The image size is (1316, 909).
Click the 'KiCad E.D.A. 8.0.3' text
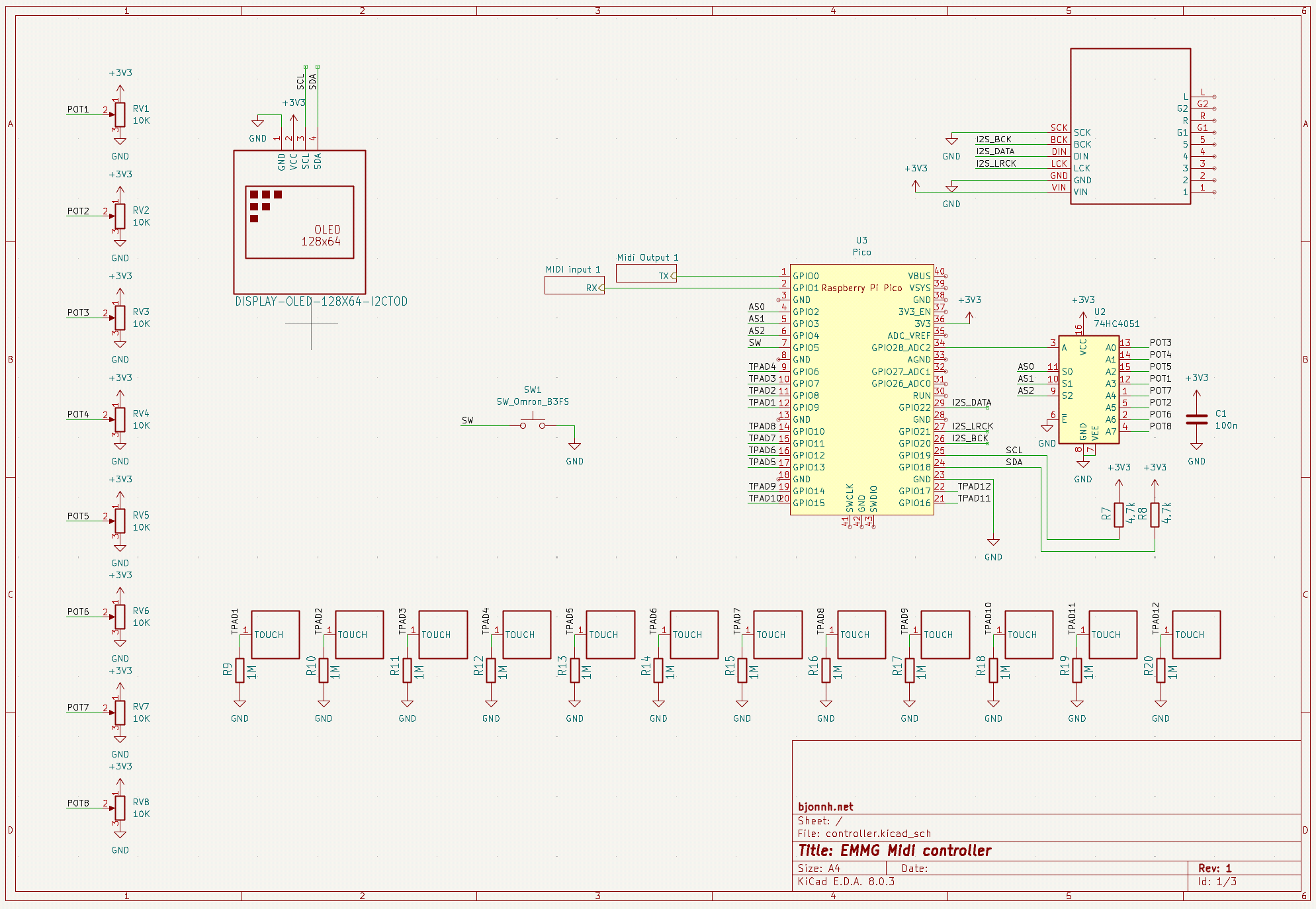point(846,881)
